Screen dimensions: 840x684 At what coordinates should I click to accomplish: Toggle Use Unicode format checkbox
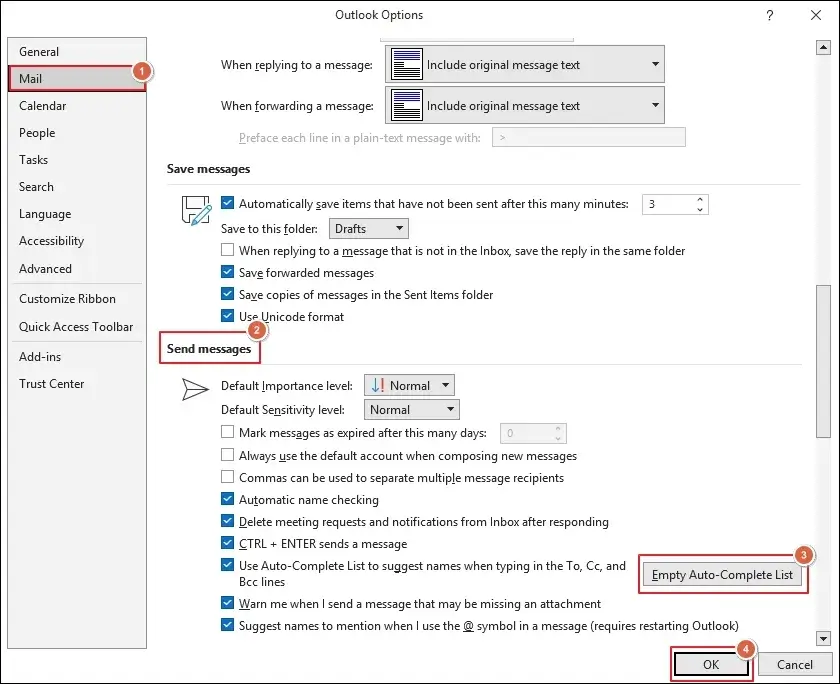pyautogui.click(x=227, y=316)
